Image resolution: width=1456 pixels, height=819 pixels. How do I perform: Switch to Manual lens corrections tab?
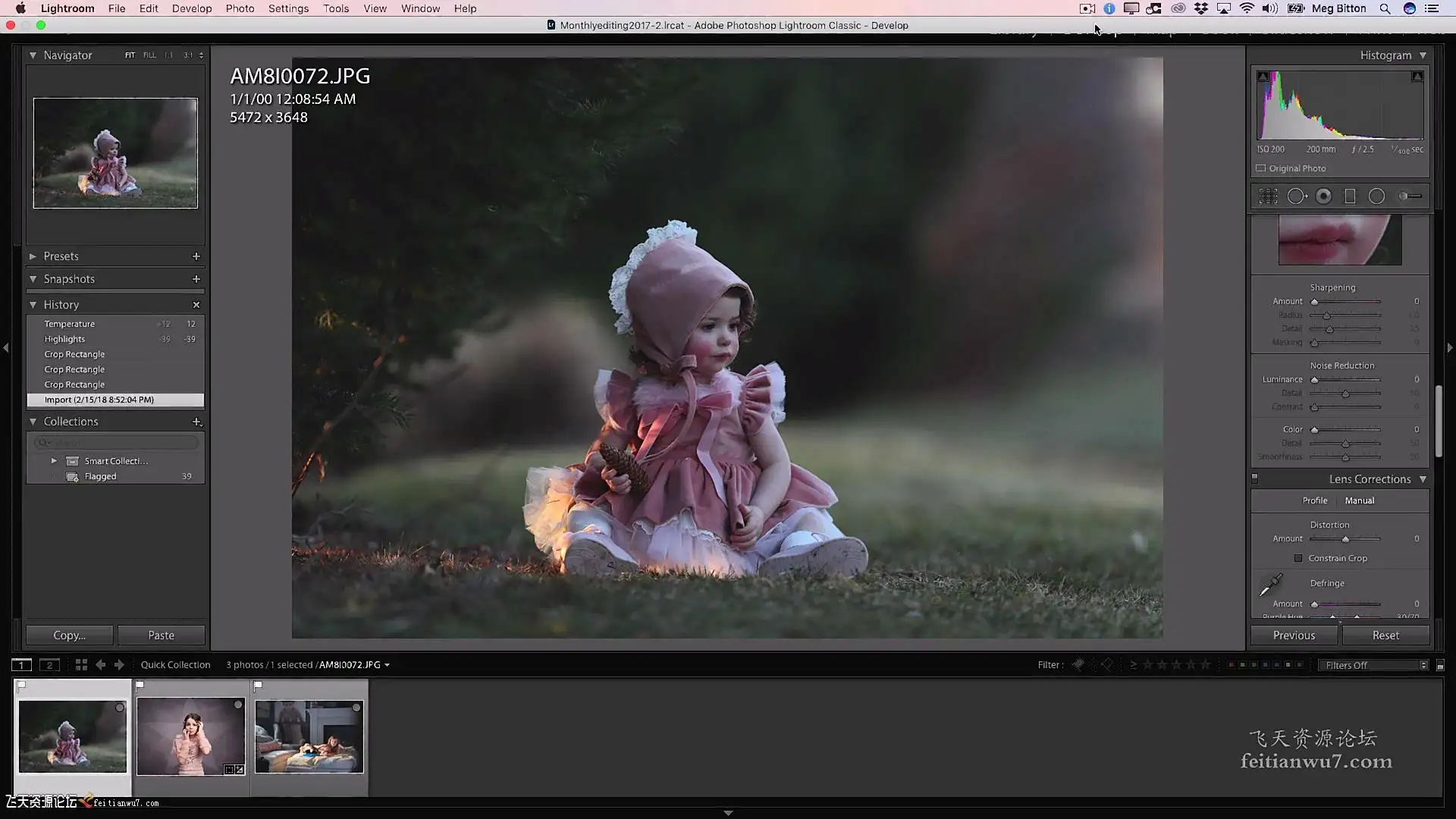[1359, 500]
